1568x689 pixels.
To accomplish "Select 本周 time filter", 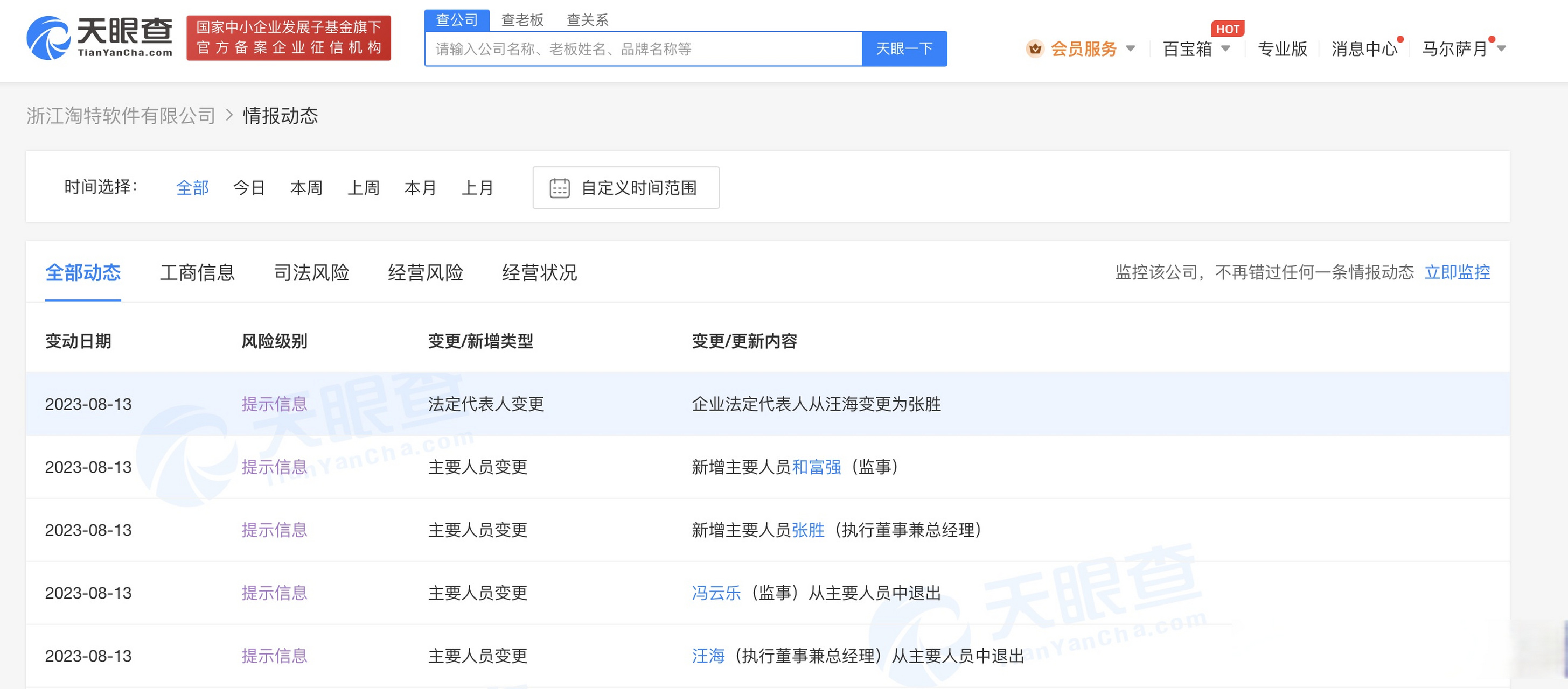I will click(x=306, y=188).
